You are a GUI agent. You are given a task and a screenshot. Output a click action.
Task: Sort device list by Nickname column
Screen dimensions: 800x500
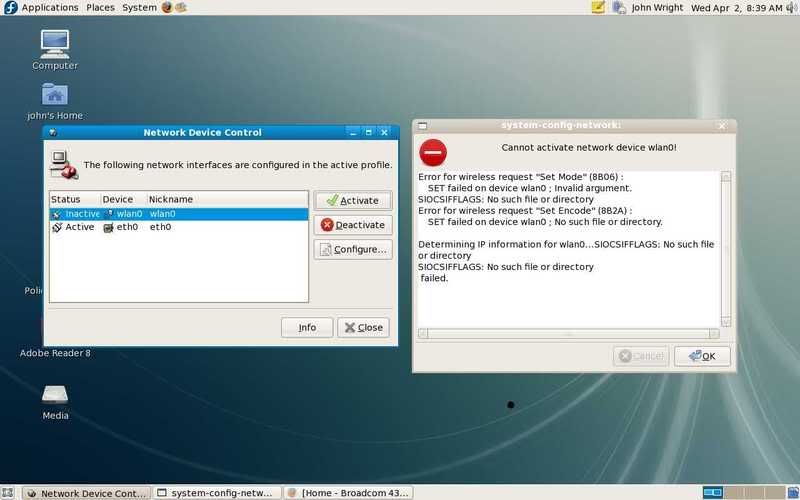(228, 199)
